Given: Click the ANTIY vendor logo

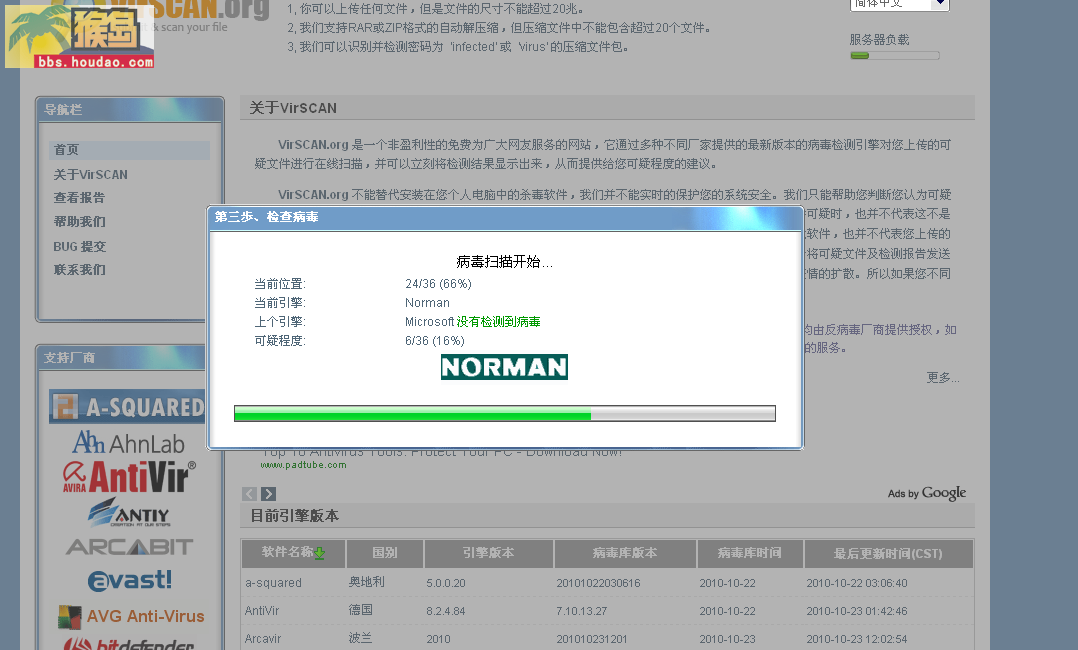Looking at the screenshot, I should [129, 513].
